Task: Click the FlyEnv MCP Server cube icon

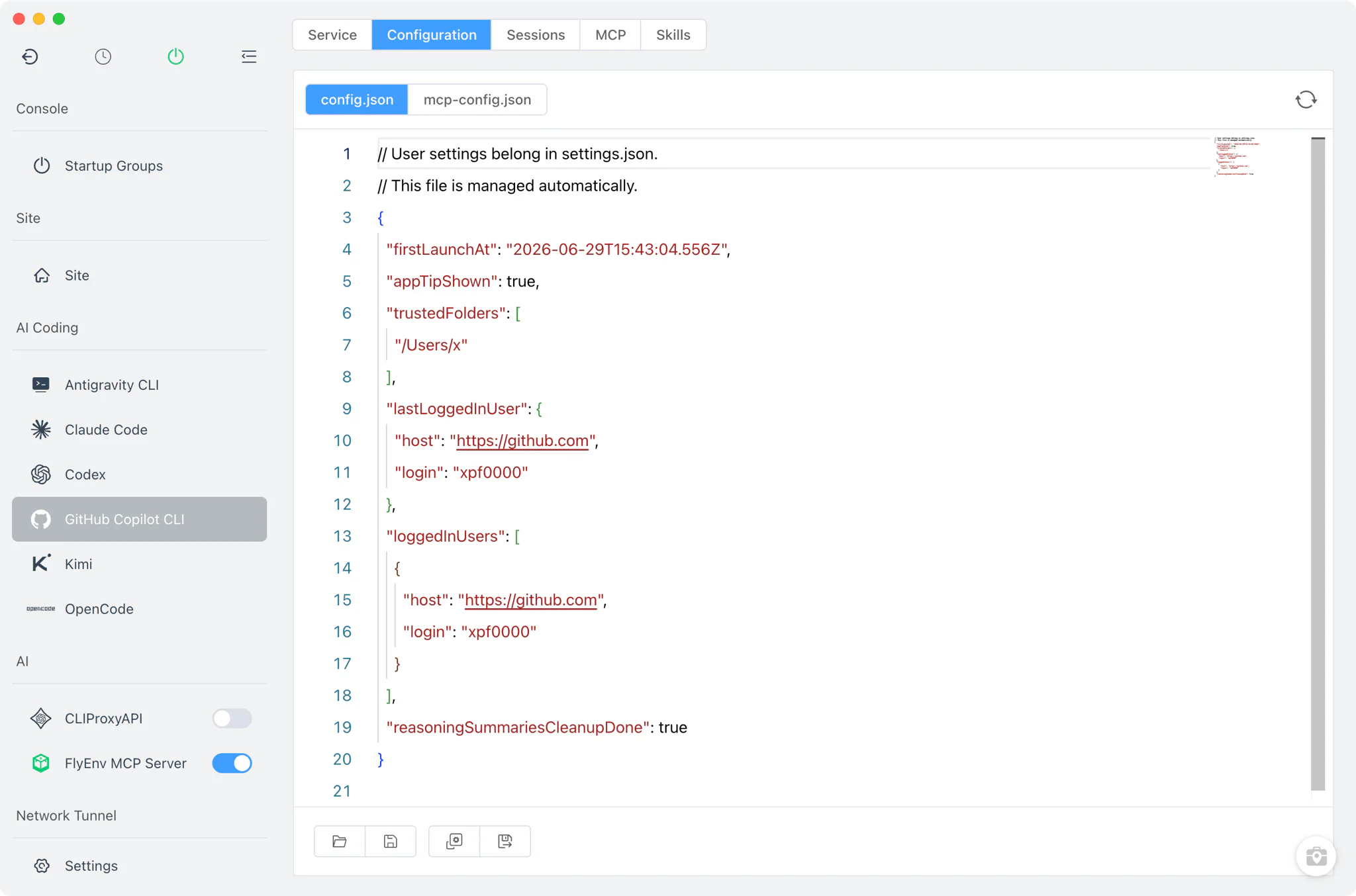Action: tap(41, 763)
